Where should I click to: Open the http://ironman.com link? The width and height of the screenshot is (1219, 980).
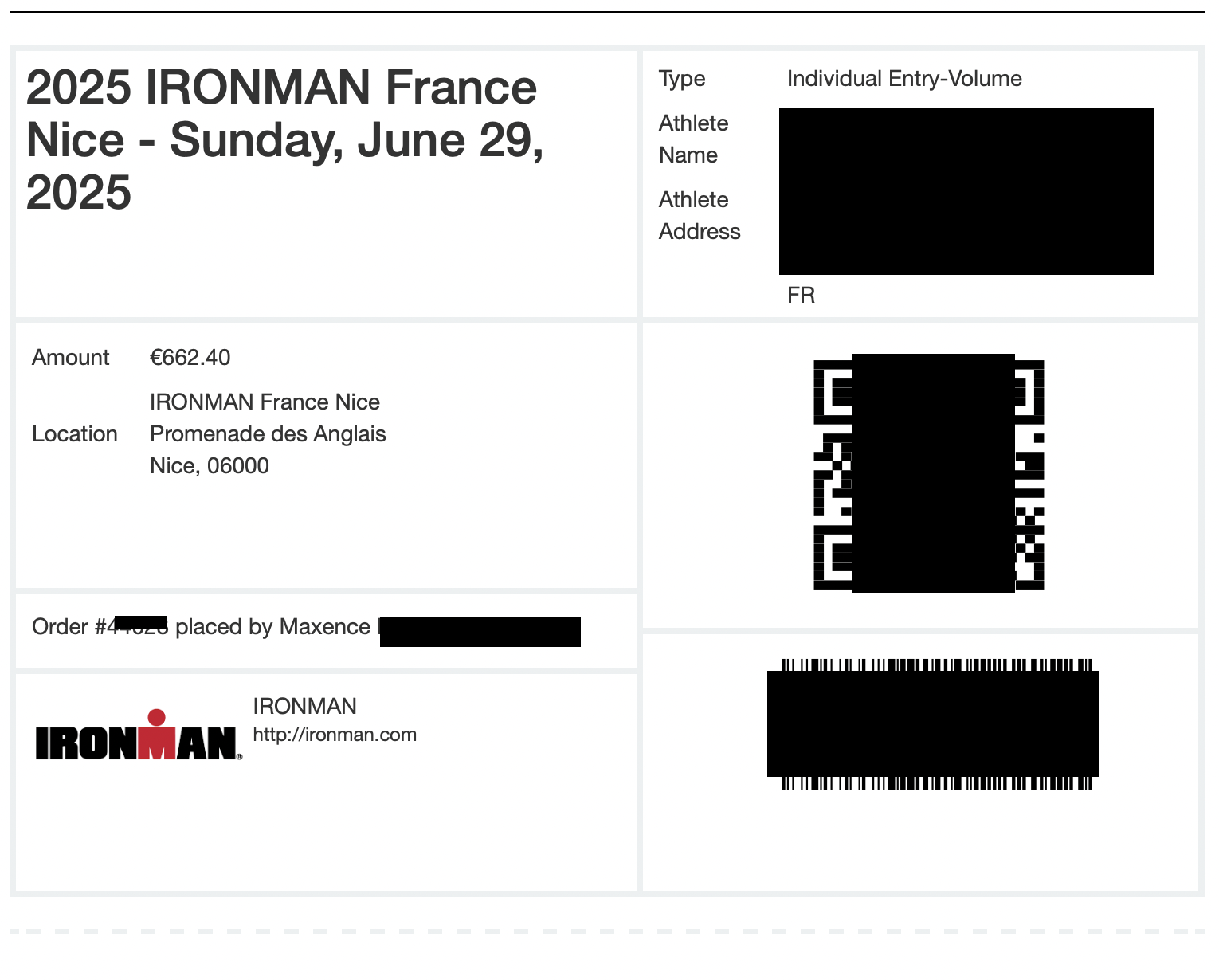point(335,735)
